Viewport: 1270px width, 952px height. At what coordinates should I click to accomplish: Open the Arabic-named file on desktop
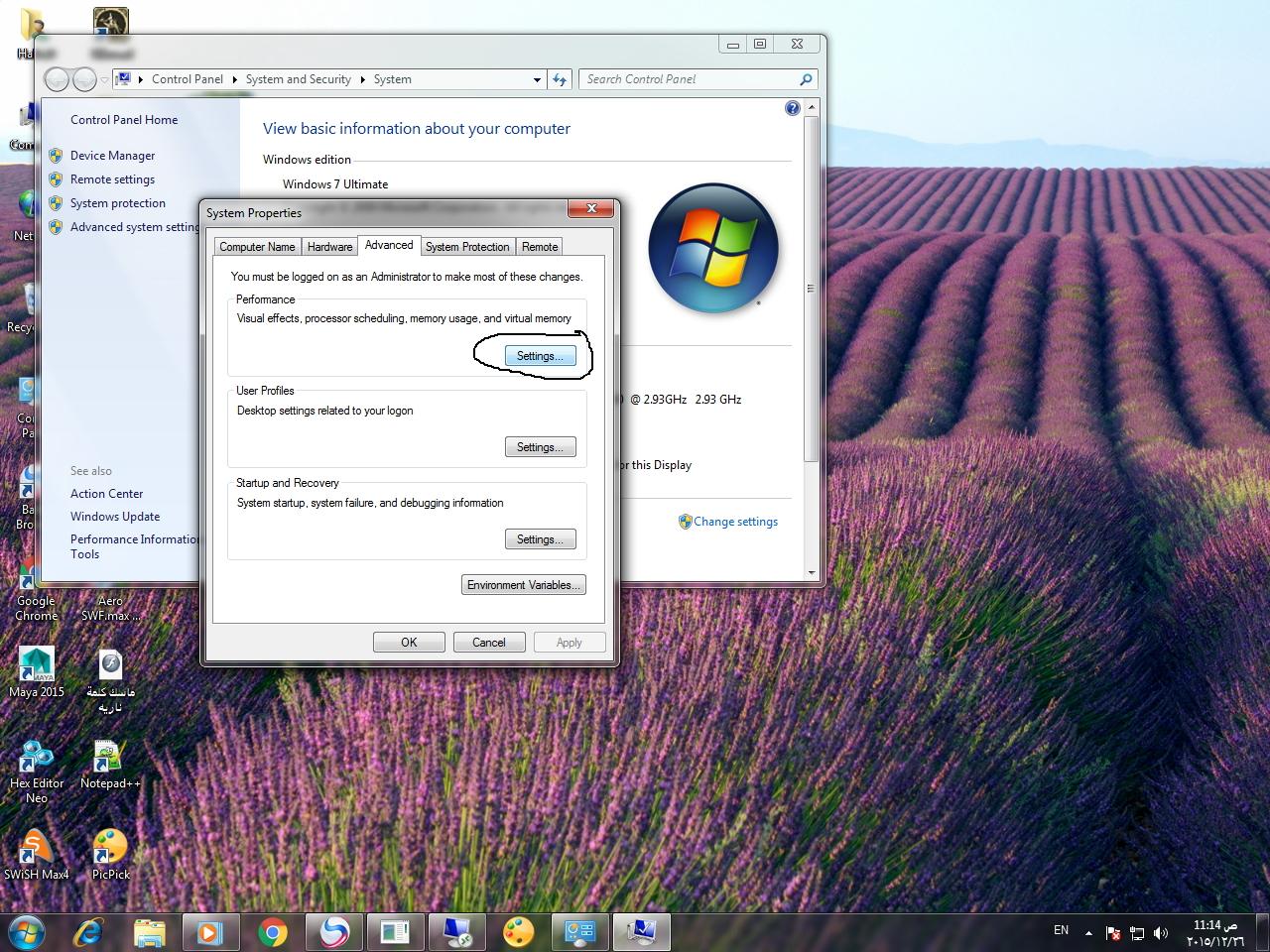[110, 680]
